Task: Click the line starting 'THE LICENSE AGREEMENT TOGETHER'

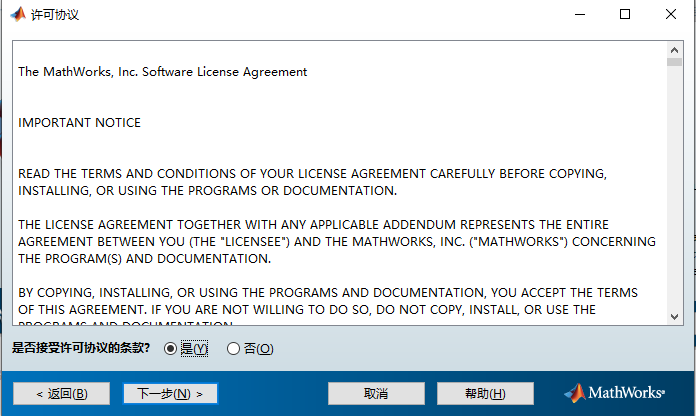Action: [x=313, y=225]
